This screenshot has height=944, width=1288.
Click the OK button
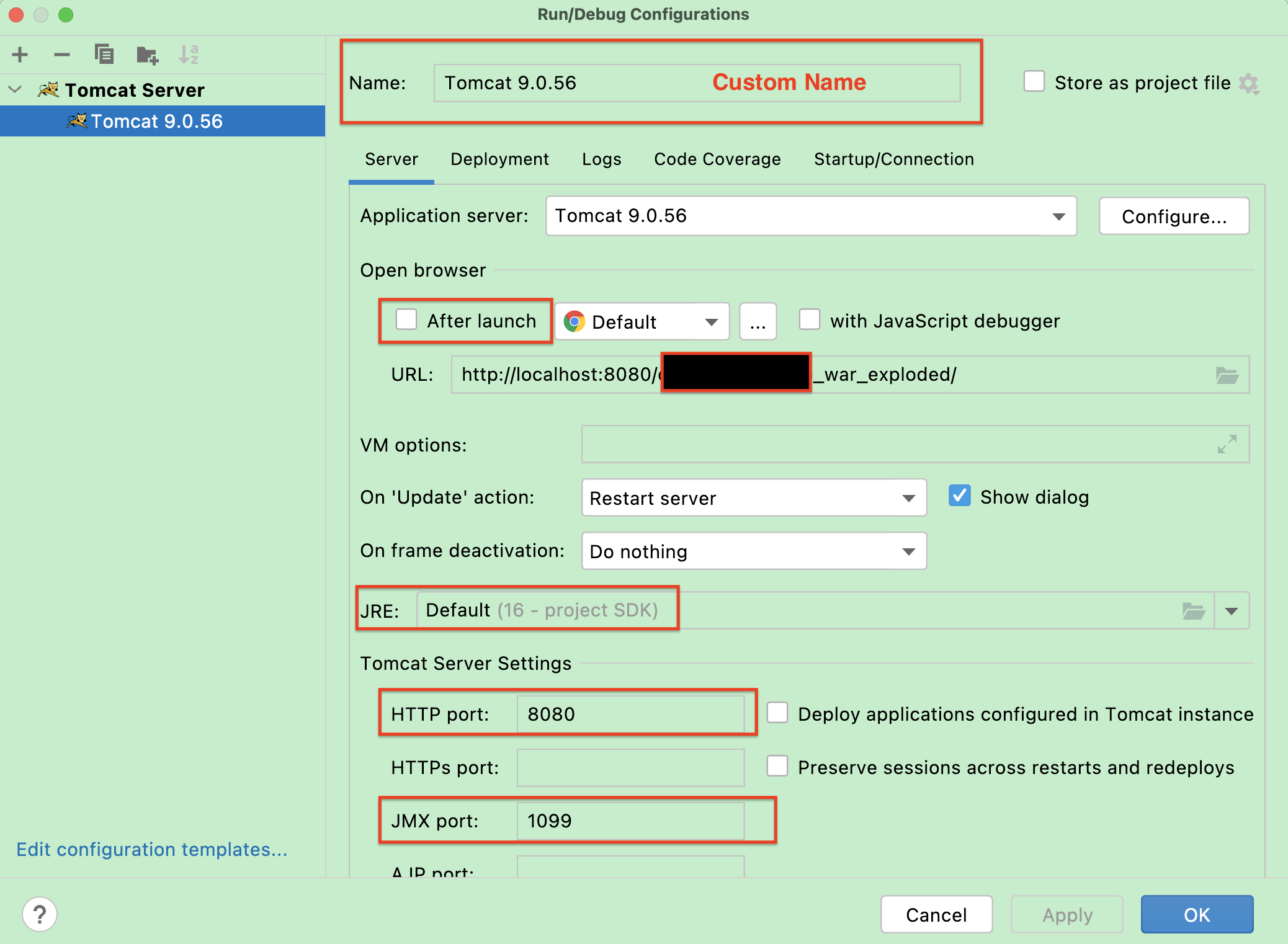(x=1197, y=914)
